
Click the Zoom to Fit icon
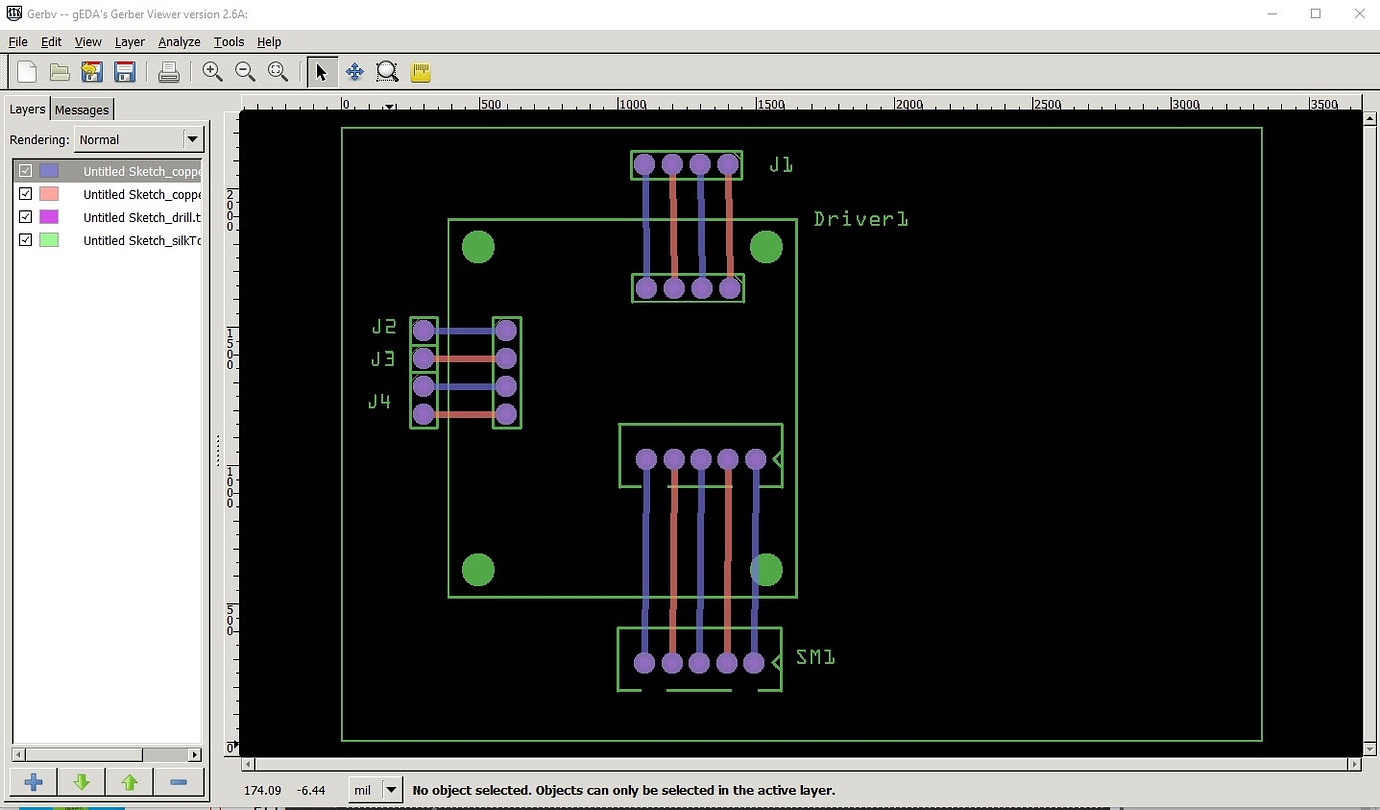pyautogui.click(x=278, y=72)
